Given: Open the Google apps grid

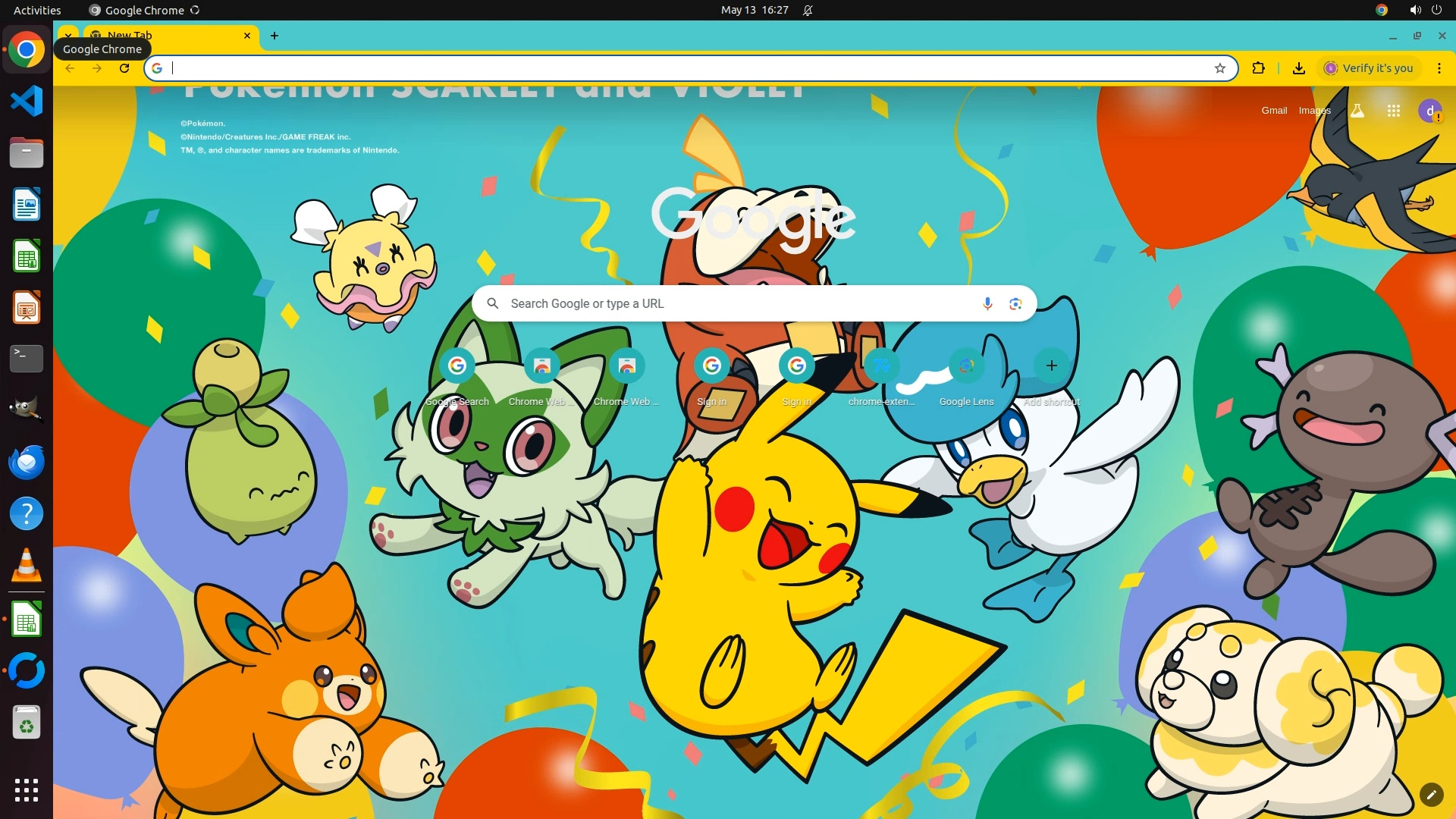Looking at the screenshot, I should click(x=1393, y=111).
